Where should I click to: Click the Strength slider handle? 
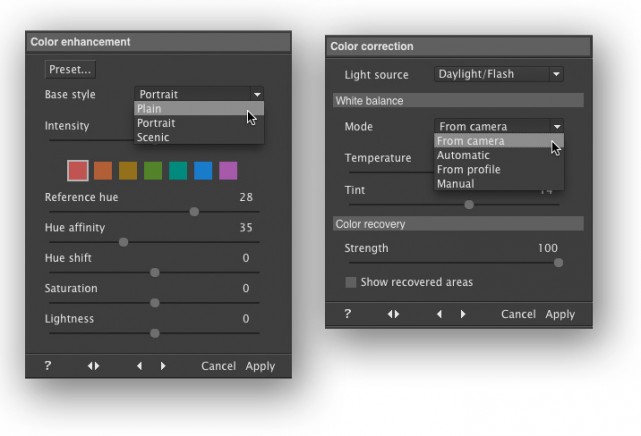(558, 263)
